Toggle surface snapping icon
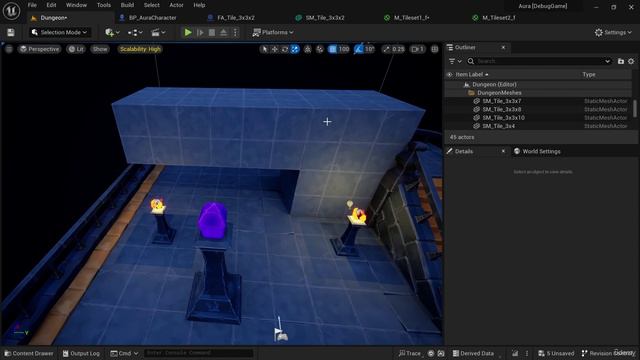This screenshot has width=640, height=360. 320,49
